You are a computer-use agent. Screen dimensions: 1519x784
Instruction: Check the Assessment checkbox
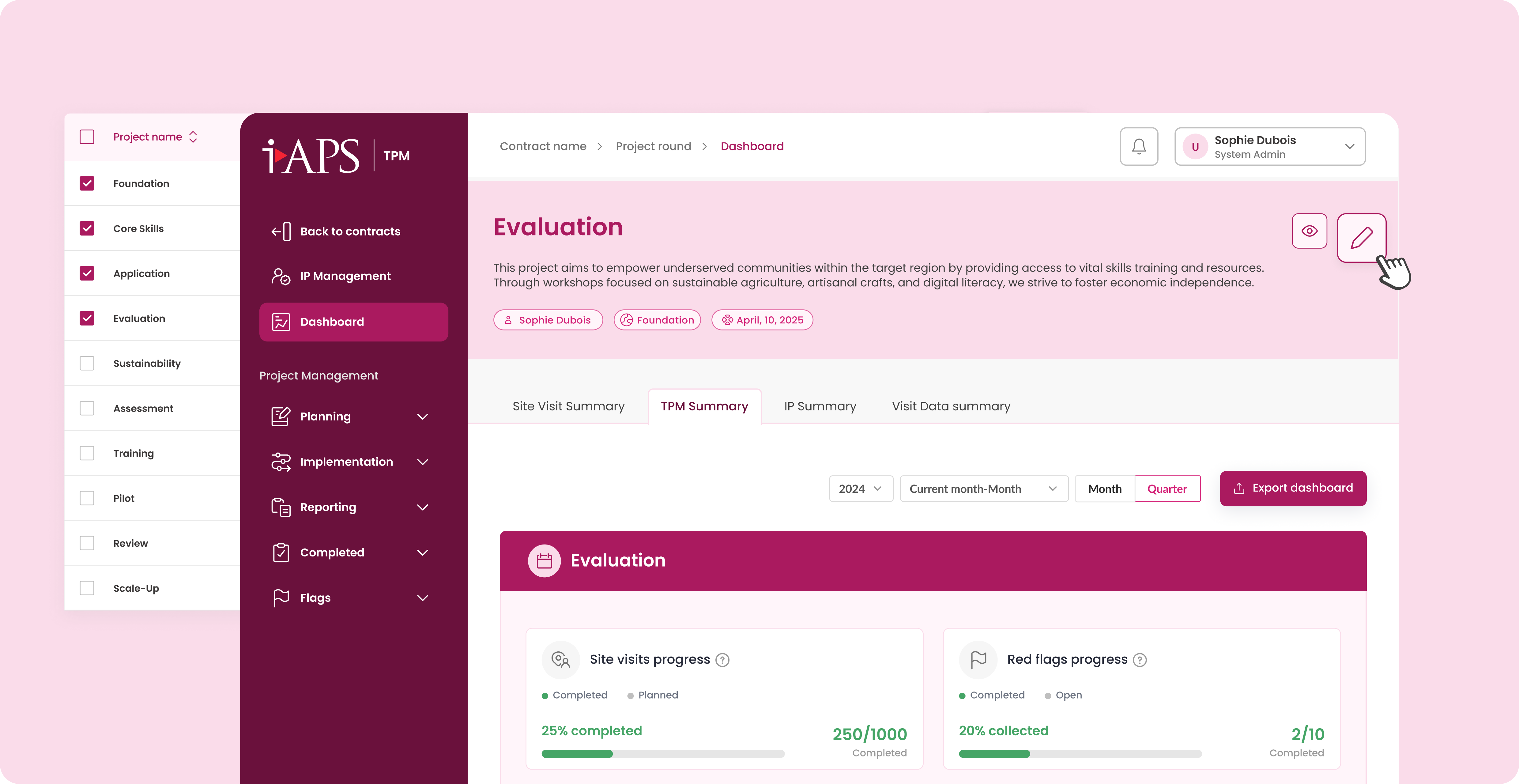[87, 408]
